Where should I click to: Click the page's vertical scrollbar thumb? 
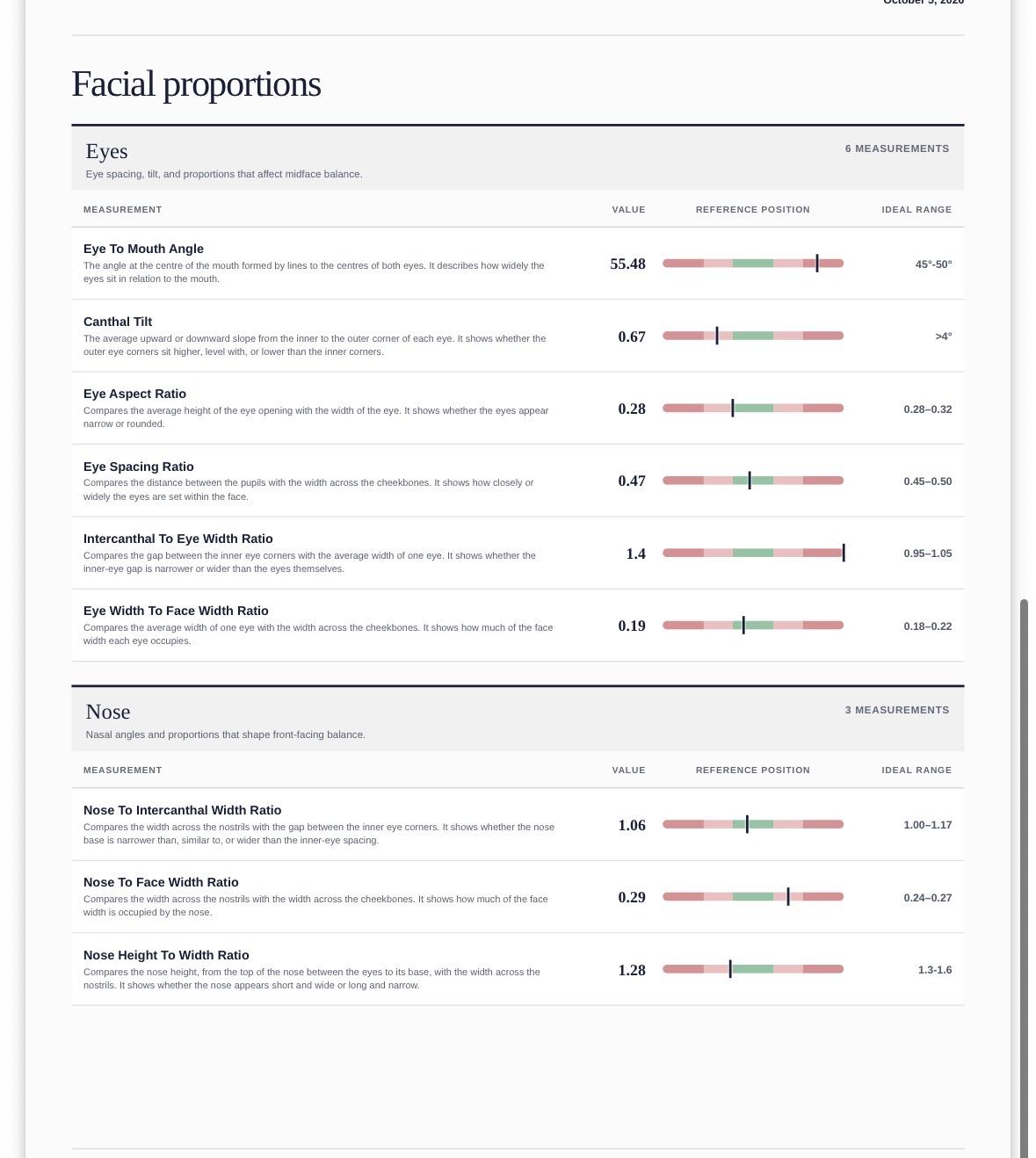click(x=1024, y=879)
